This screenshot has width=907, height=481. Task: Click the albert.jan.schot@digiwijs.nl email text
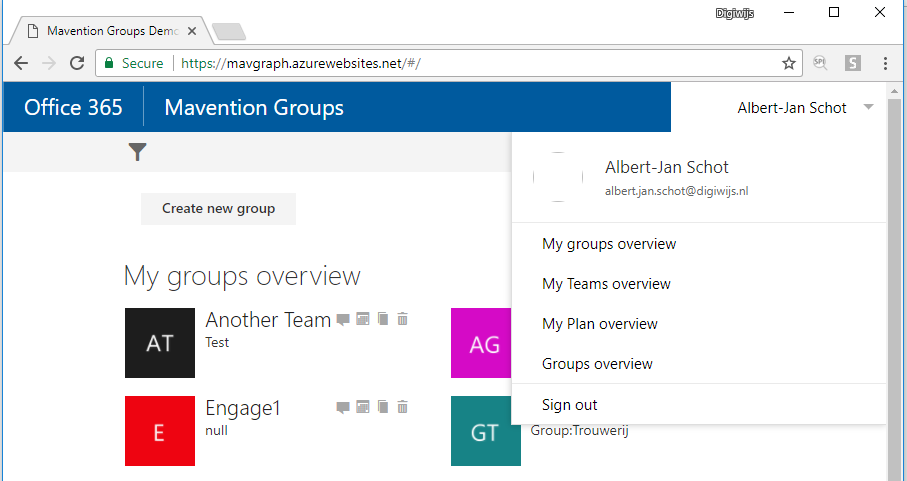(677, 191)
